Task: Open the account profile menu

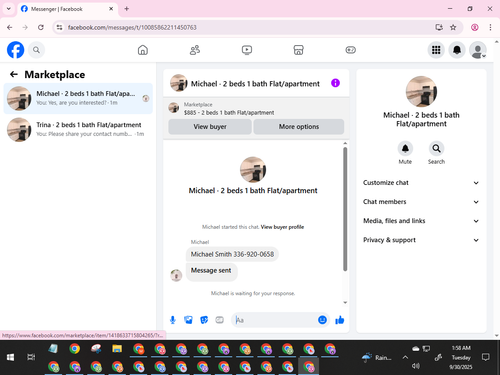Action: [x=478, y=50]
